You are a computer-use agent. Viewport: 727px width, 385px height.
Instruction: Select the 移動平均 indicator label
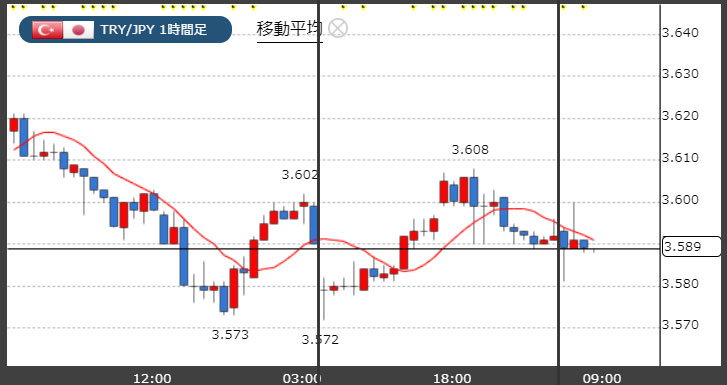pos(289,29)
